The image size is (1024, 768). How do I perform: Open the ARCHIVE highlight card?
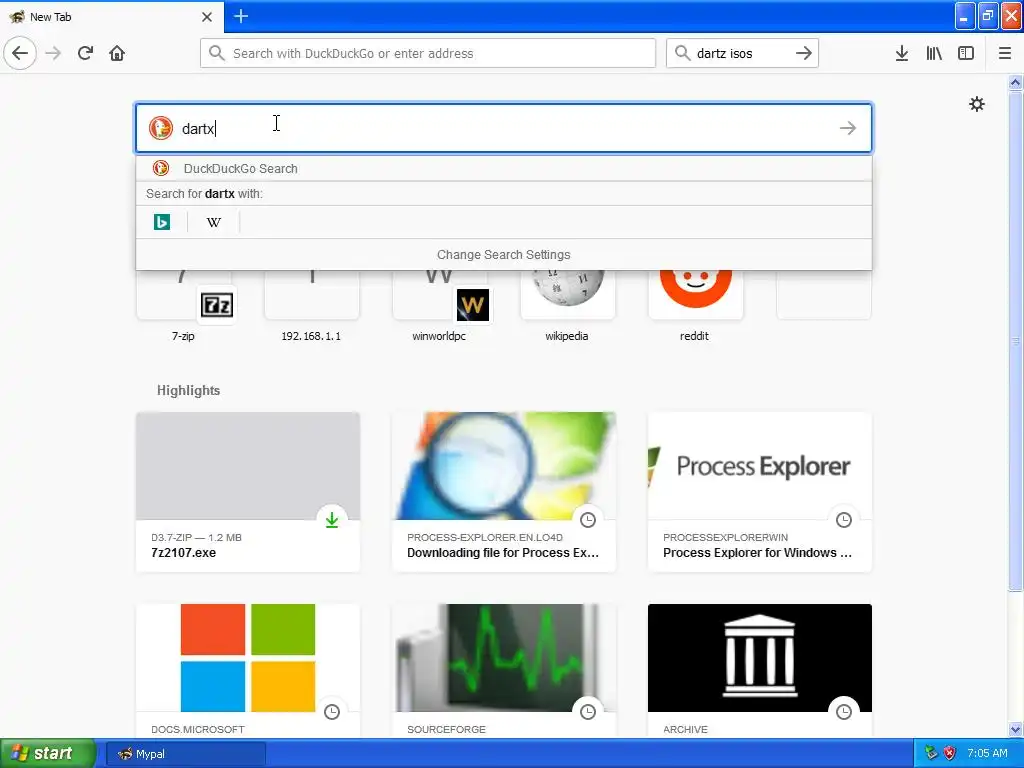point(760,671)
